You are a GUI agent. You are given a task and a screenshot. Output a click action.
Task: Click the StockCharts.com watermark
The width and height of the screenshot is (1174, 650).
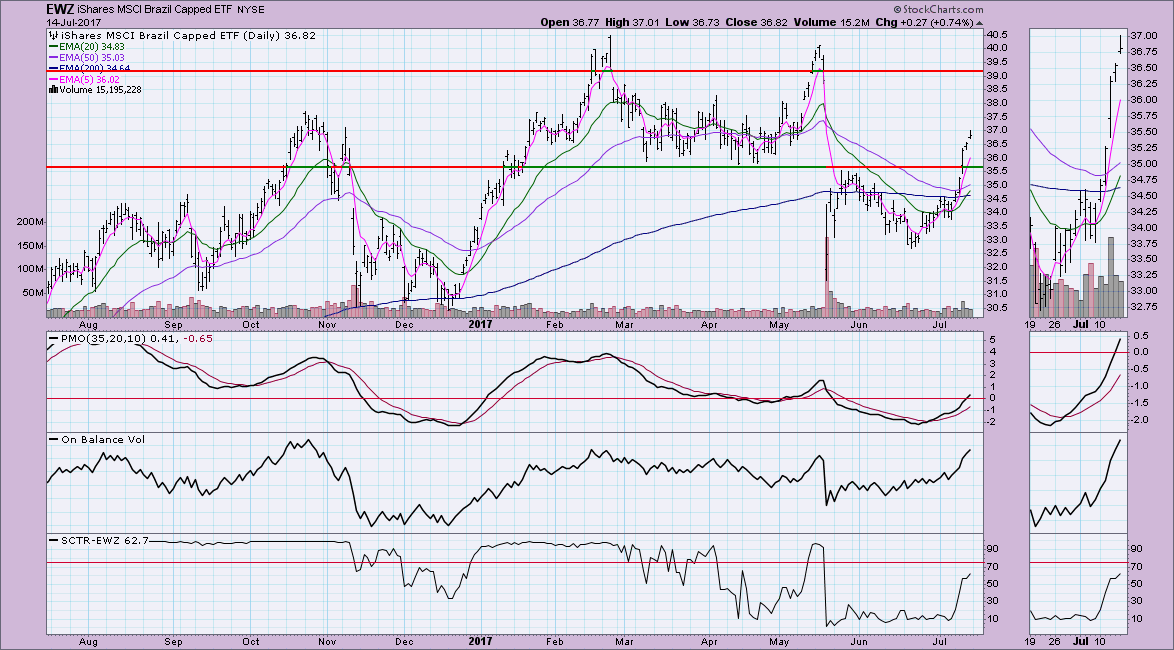pos(1126,9)
